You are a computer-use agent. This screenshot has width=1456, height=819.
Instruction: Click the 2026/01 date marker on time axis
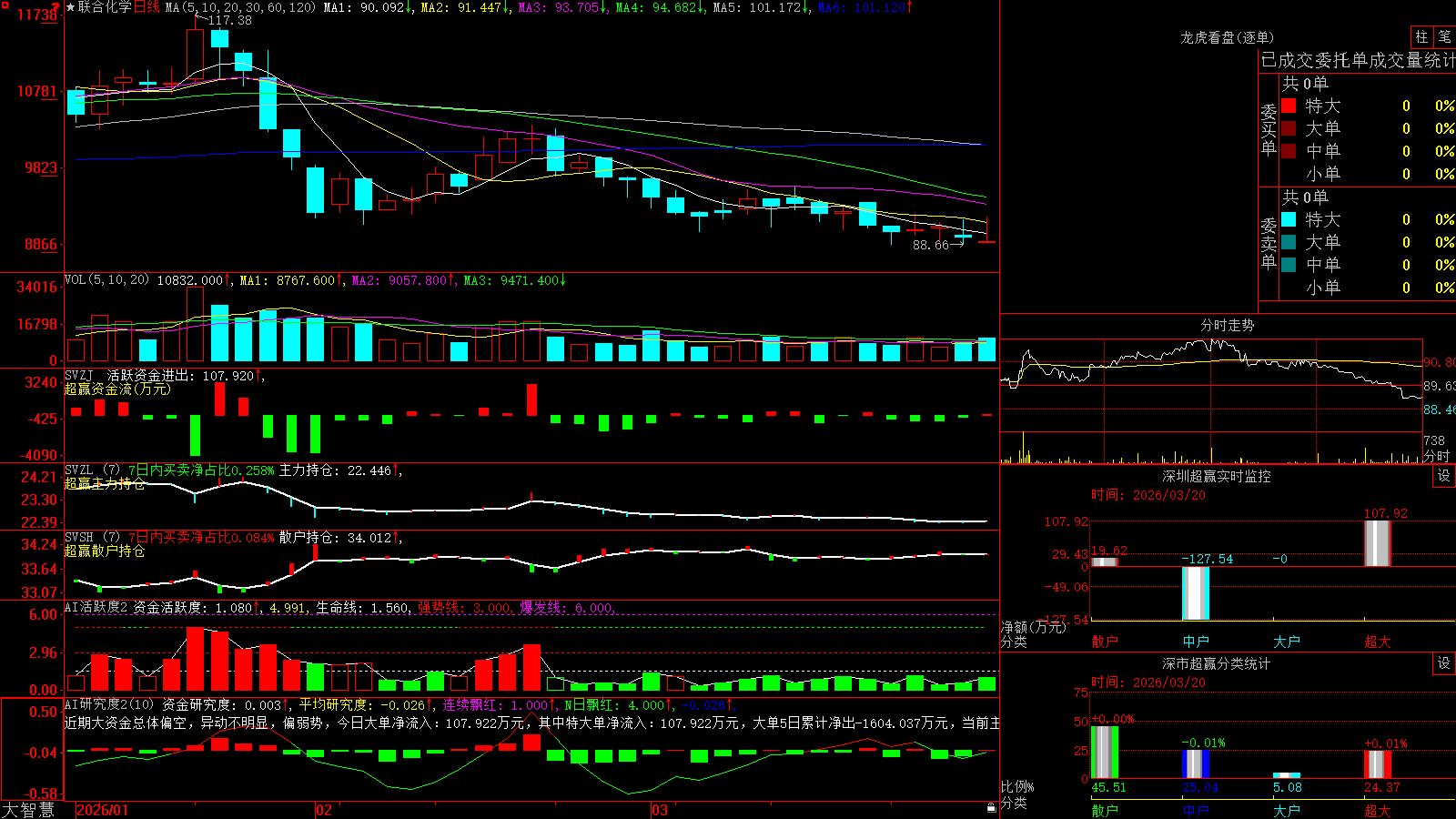102,810
